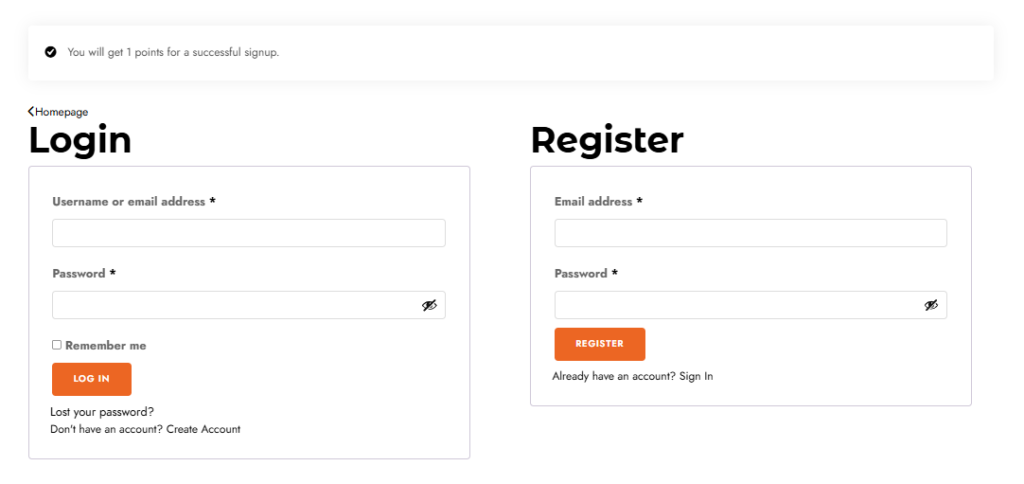The width and height of the screenshot is (1024, 484).
Task: Focus the Register Email address field
Action: click(750, 233)
